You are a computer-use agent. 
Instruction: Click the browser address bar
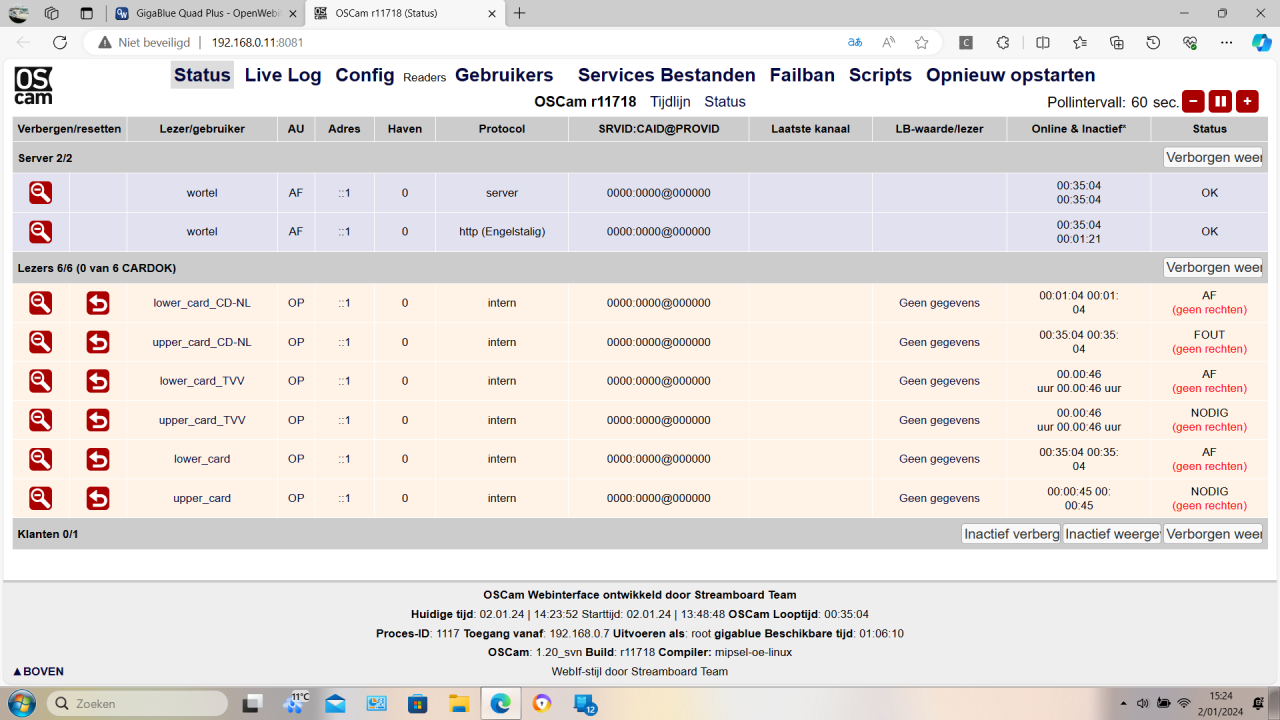pyautogui.click(x=500, y=43)
